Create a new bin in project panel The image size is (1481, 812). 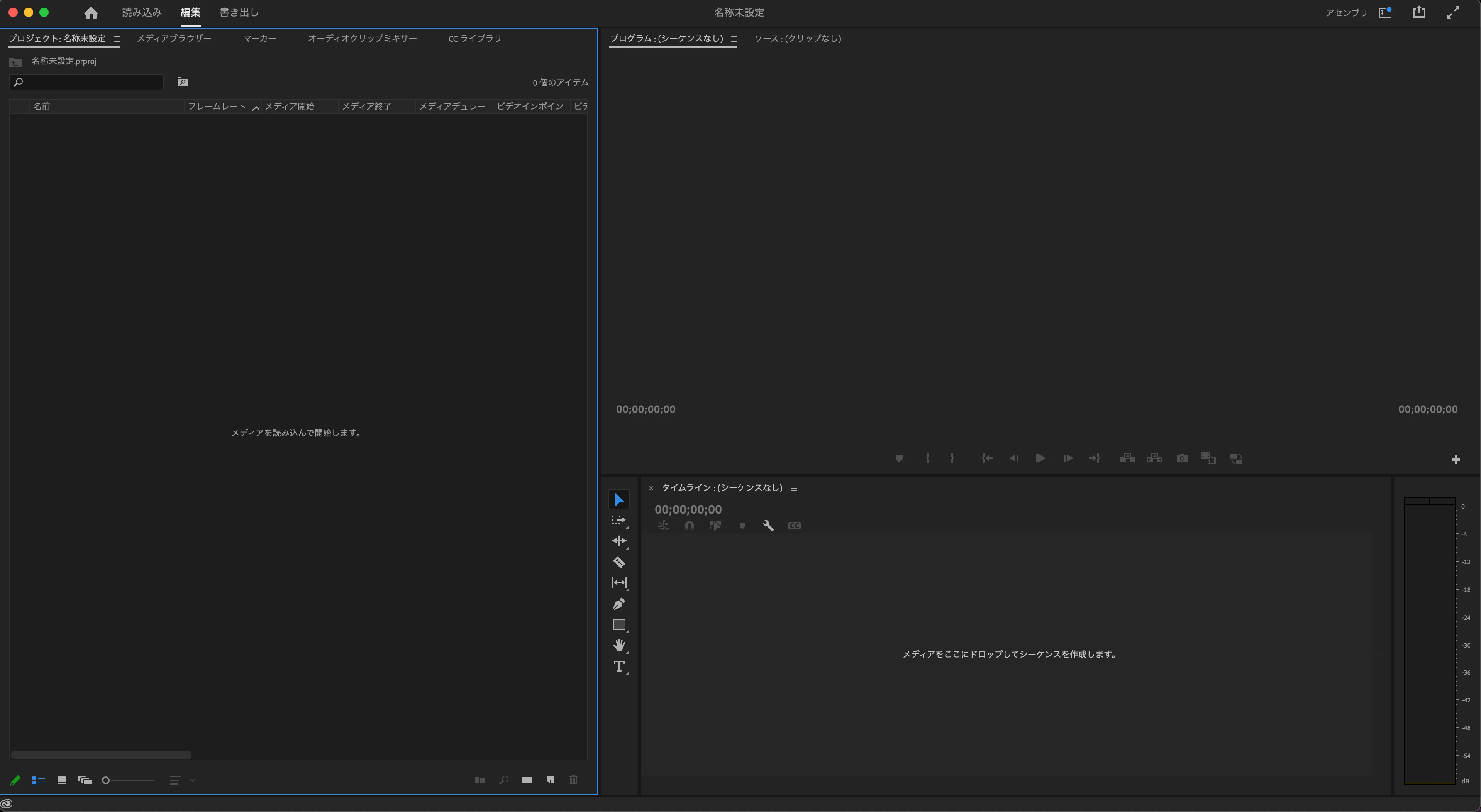coord(527,780)
